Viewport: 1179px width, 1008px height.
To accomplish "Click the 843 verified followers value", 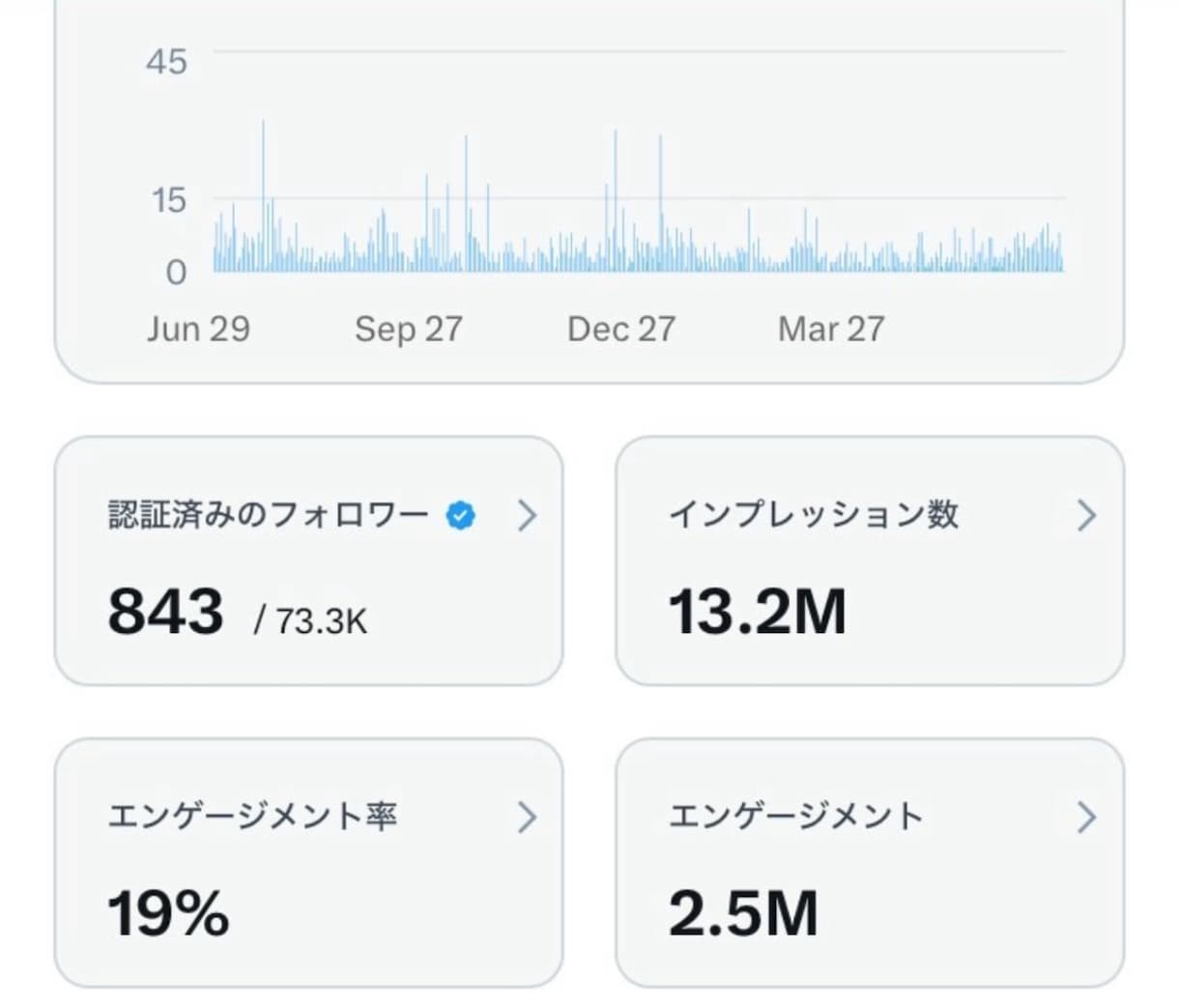I will (x=165, y=612).
